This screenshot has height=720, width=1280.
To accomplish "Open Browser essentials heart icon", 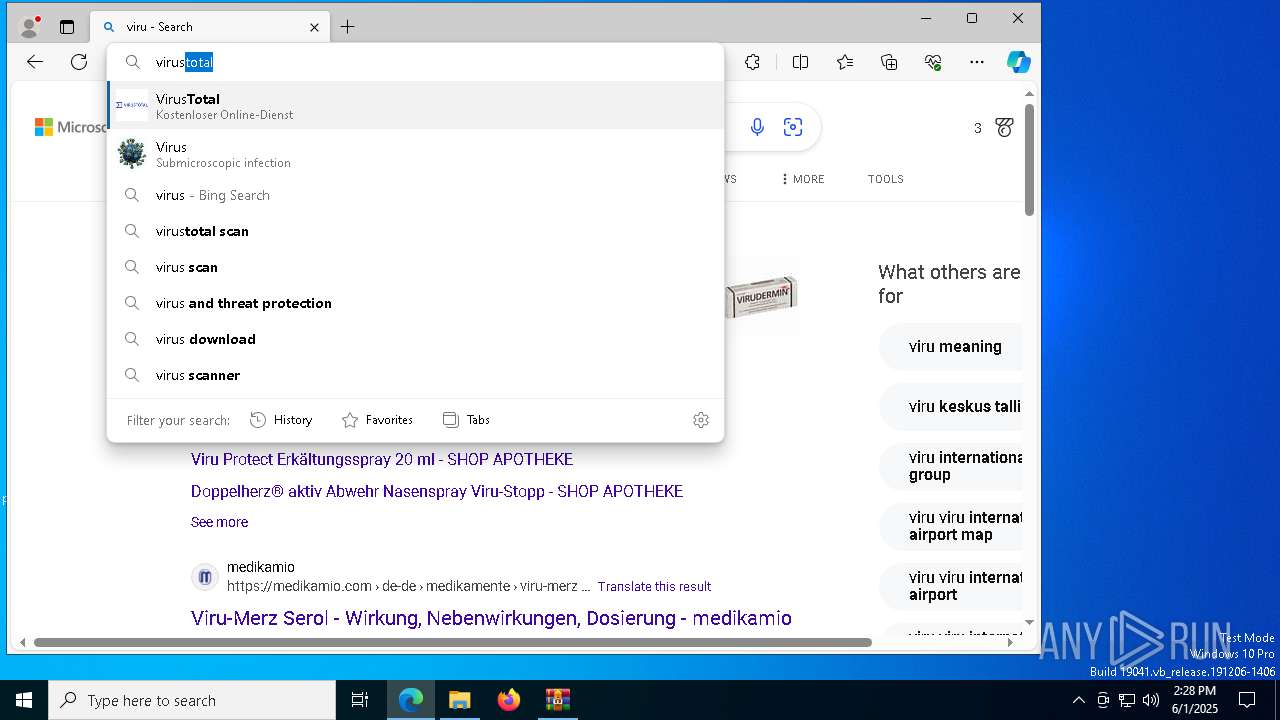I will [x=933, y=62].
